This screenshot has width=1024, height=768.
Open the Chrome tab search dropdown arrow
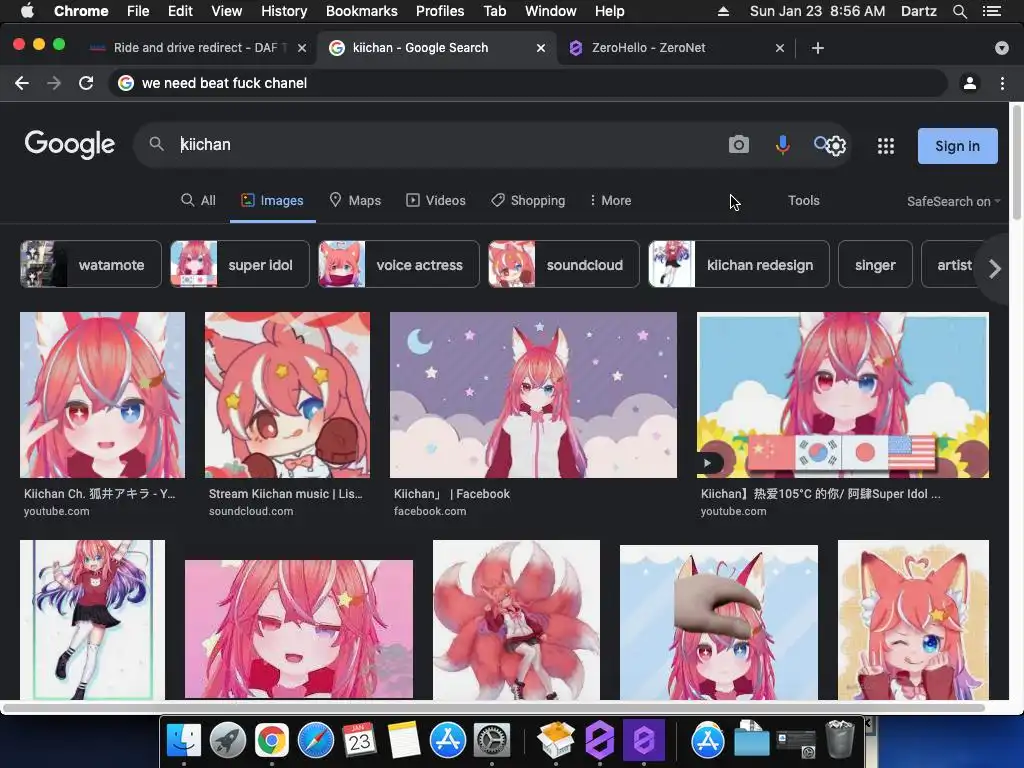[x=1002, y=48]
